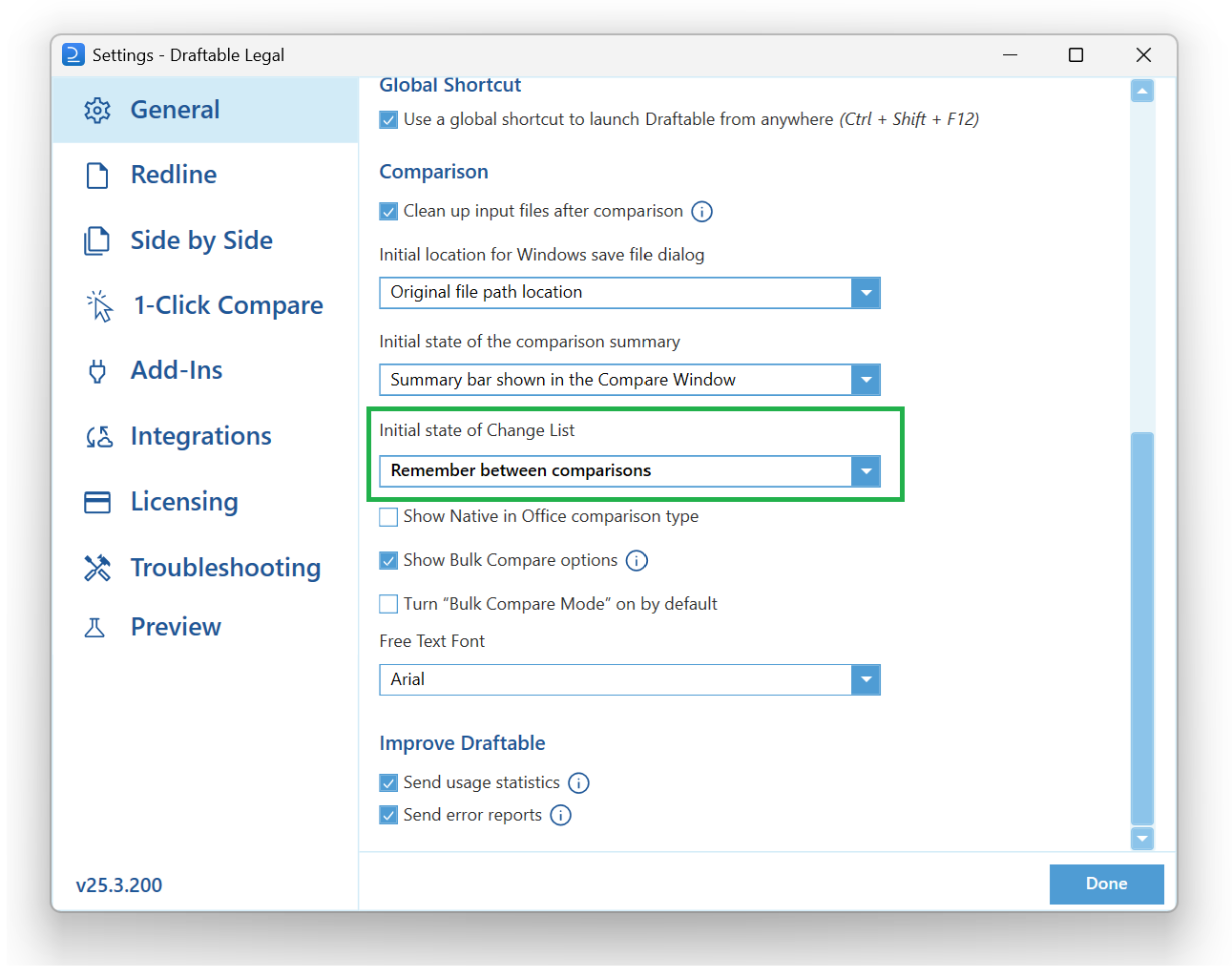Screen dimensions: 1232x978
Task: Uncheck Send usage statistics
Action: pos(388,783)
